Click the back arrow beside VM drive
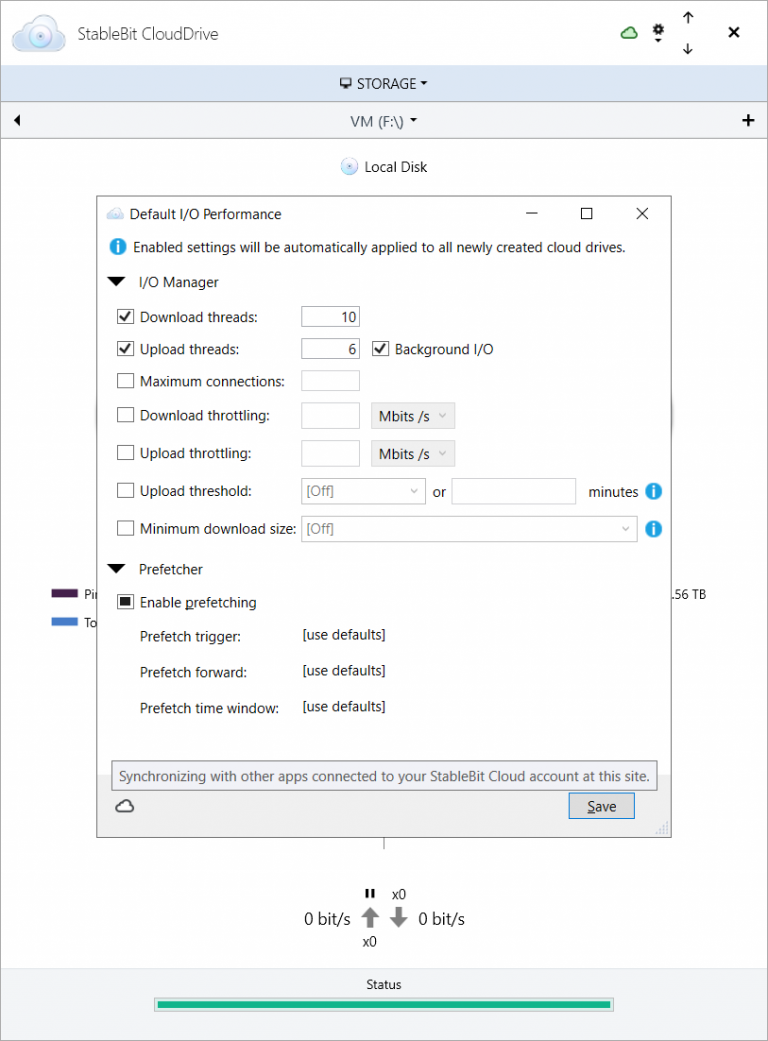 pos(17,121)
